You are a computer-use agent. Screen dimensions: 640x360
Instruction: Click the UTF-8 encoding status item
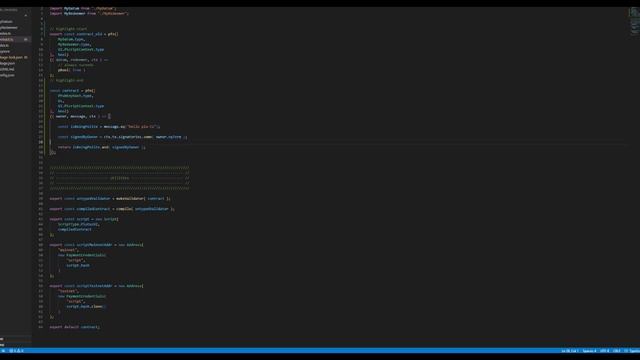[x=604, y=351]
